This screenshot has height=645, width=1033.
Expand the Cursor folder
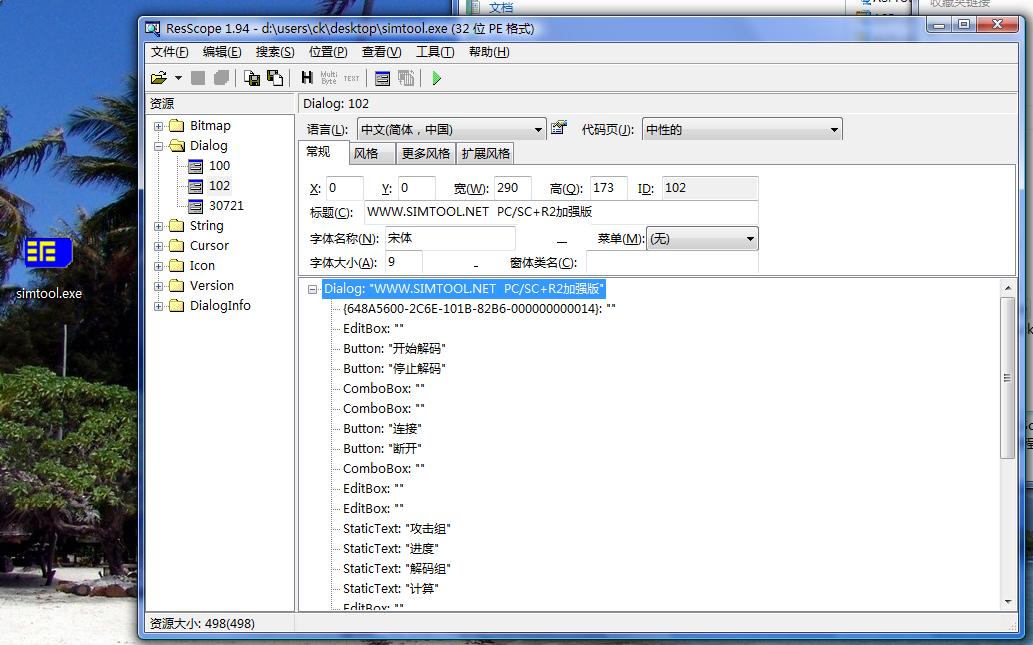click(x=158, y=246)
